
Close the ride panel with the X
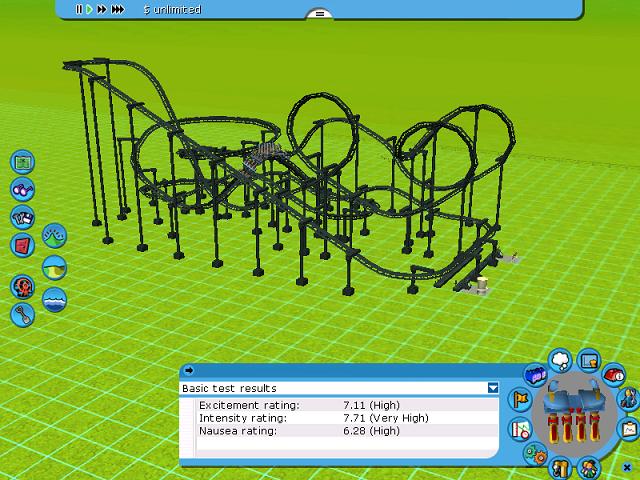point(627,467)
